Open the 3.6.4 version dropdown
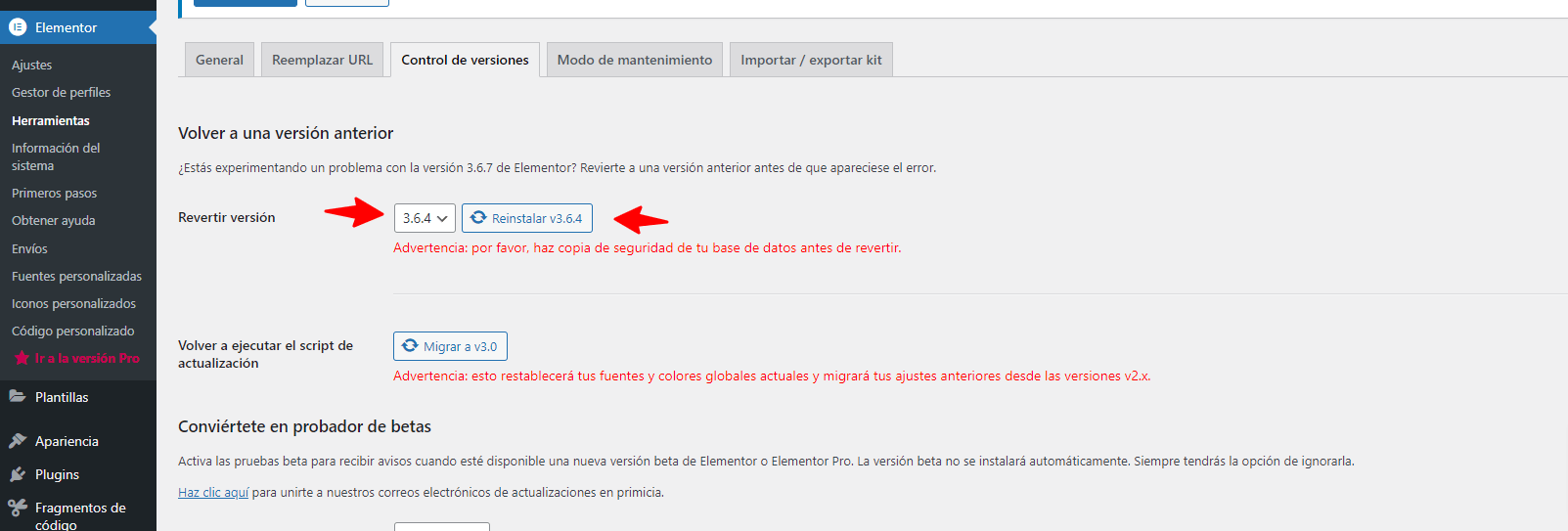1568x531 pixels. tap(425, 218)
